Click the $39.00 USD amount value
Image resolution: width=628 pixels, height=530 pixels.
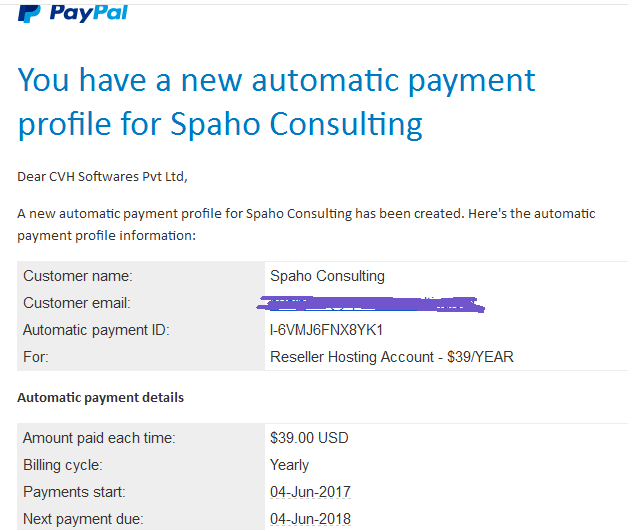309,438
